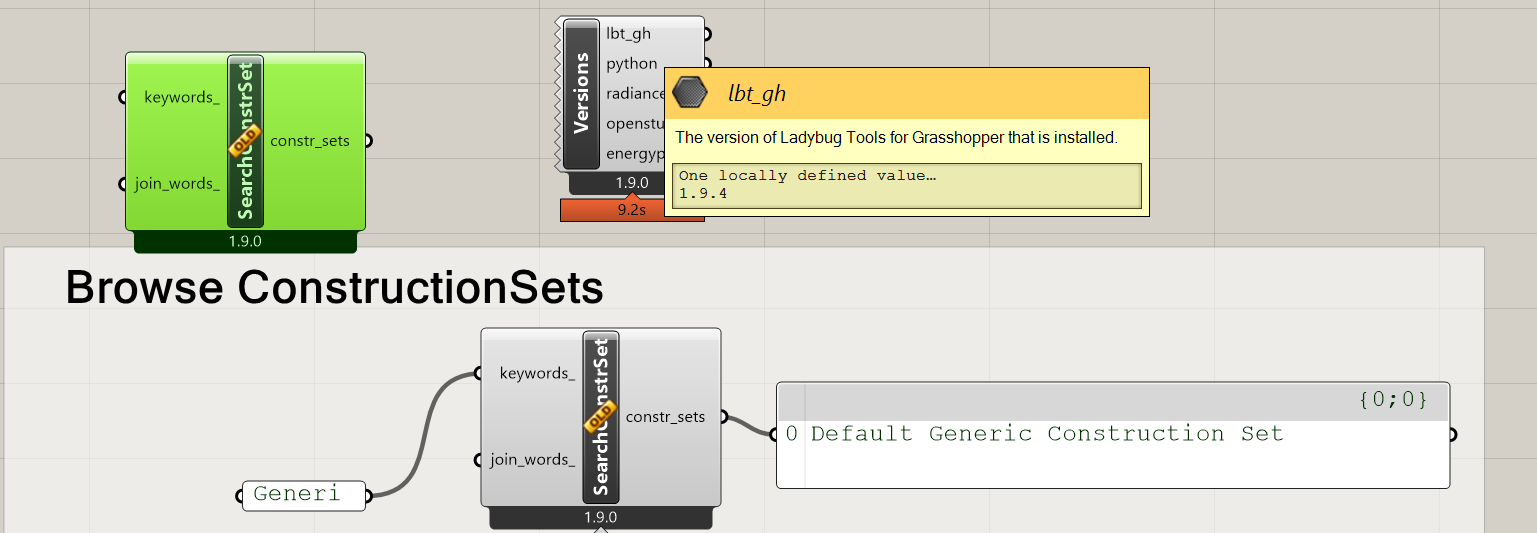Image resolution: width=1537 pixels, height=533 pixels.
Task: Click 1.9.0 version label under Versions component
Action: [632, 183]
